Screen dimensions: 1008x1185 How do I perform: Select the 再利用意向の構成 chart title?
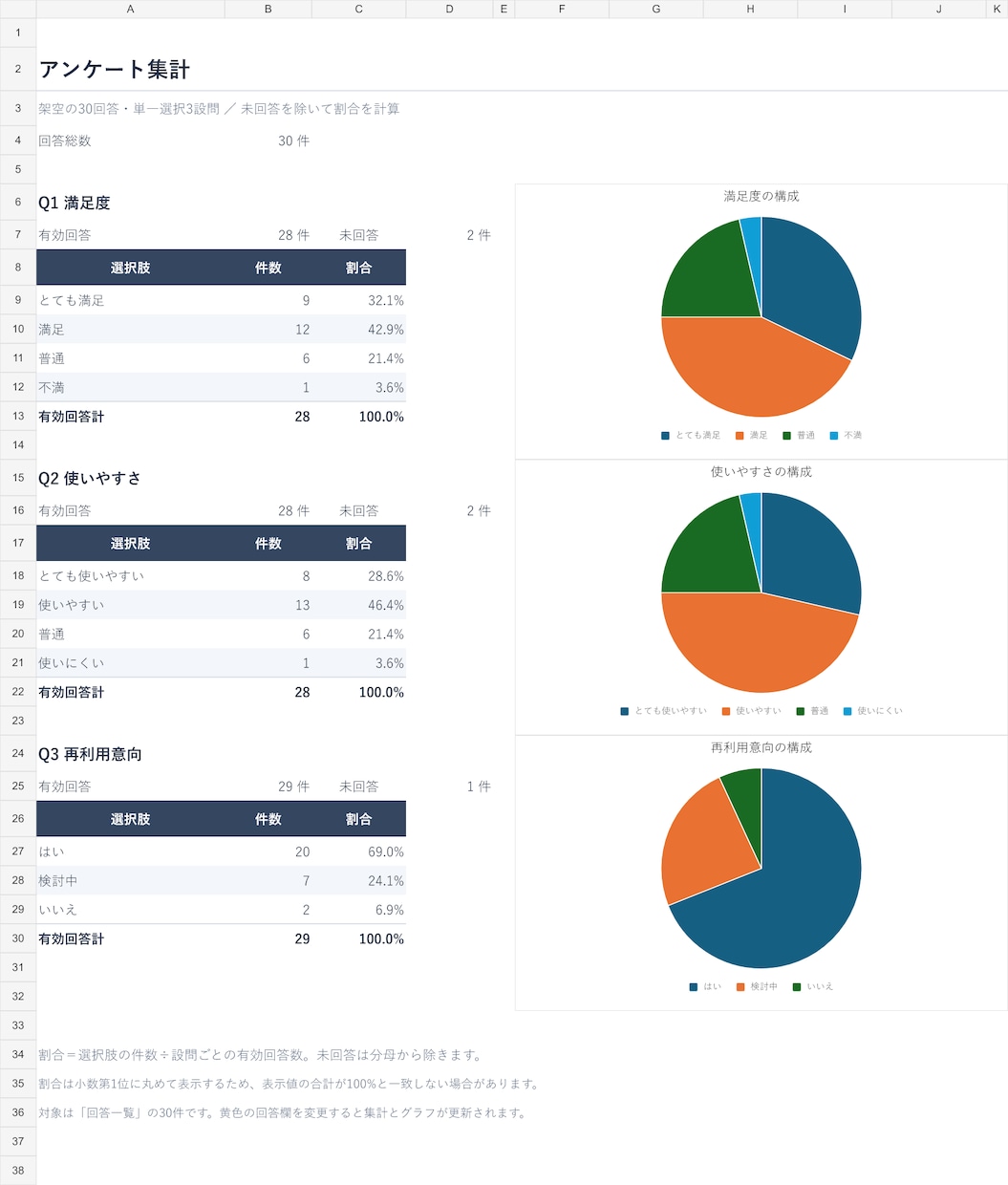[x=761, y=747]
